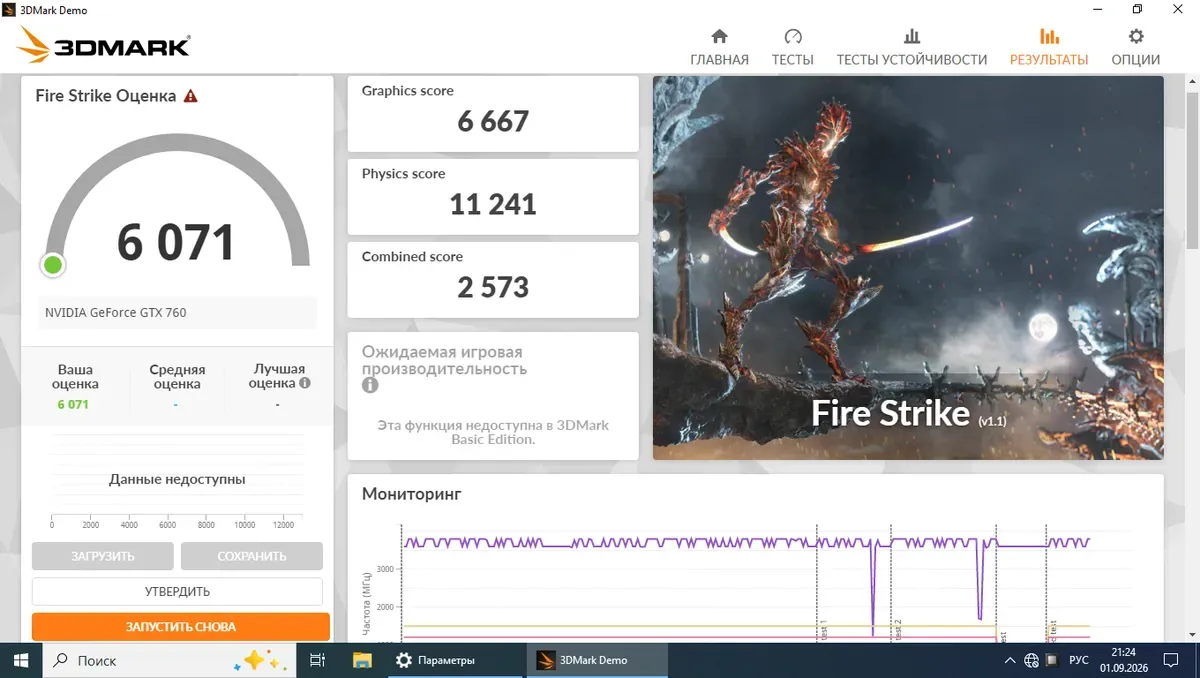Click info icon under Ожидаемая игровая производительность
The image size is (1200, 678).
pyautogui.click(x=370, y=385)
